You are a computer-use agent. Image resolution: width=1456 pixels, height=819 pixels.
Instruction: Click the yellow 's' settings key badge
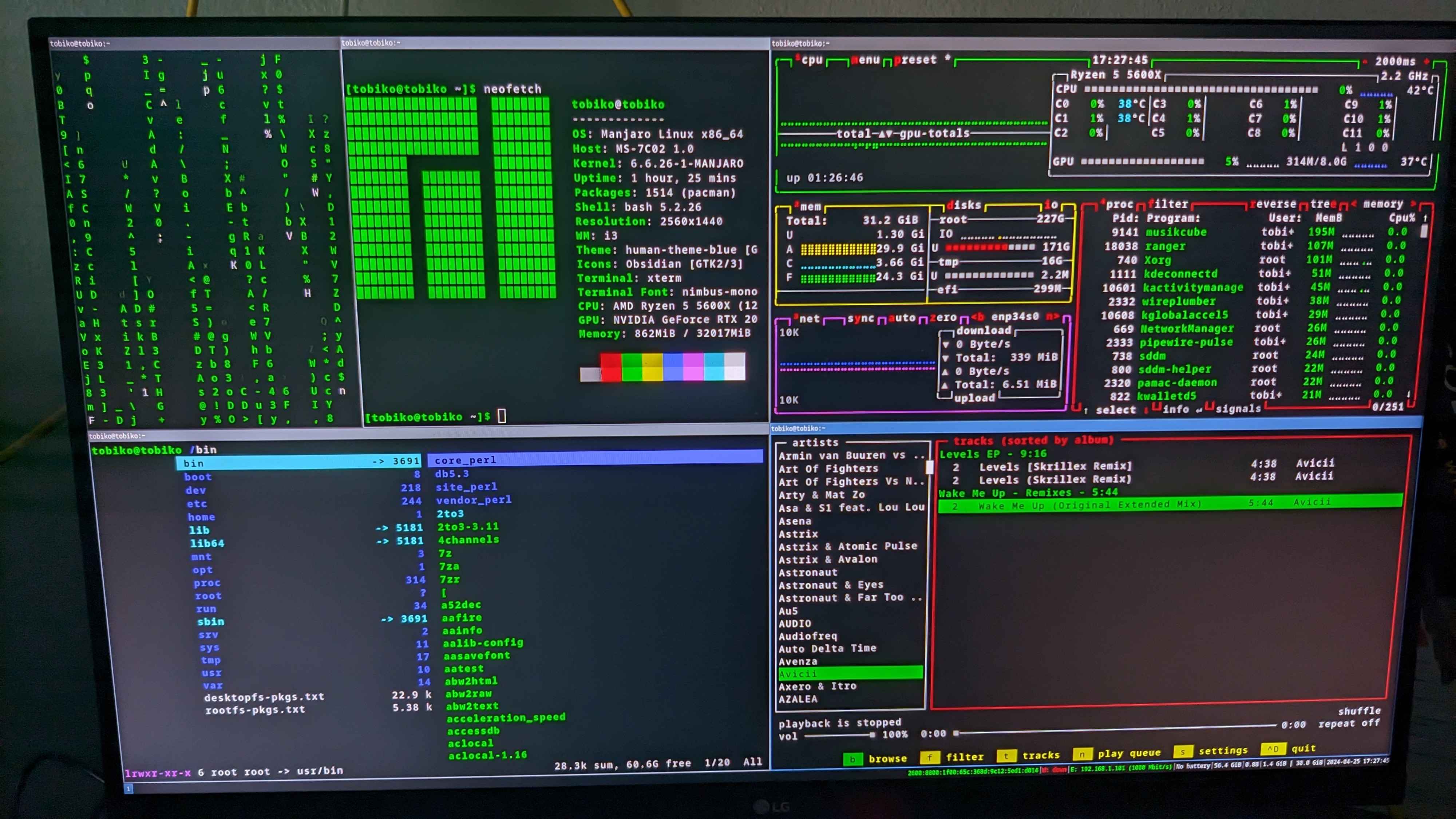pyautogui.click(x=1183, y=751)
